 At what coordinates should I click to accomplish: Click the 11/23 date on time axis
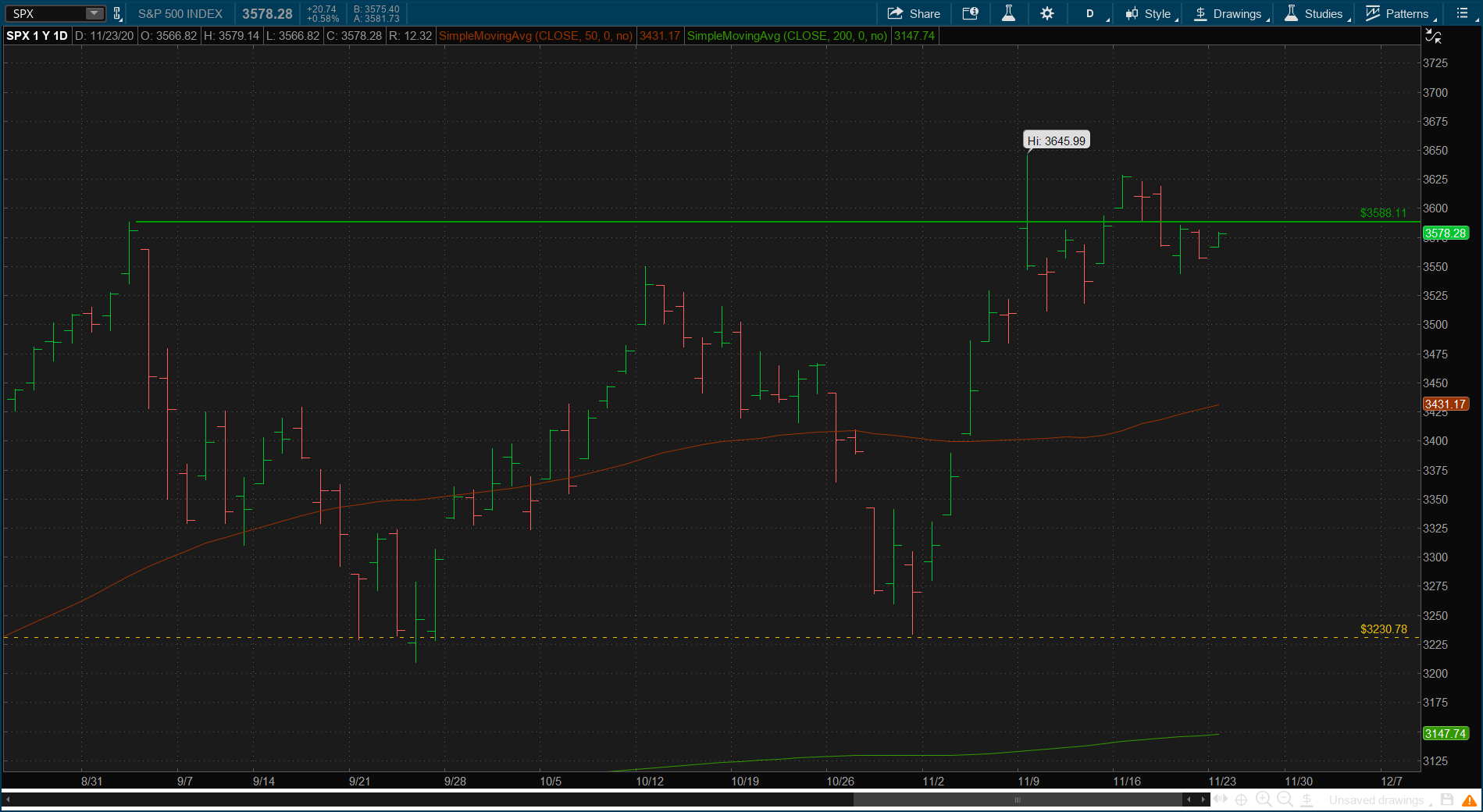pos(1222,781)
